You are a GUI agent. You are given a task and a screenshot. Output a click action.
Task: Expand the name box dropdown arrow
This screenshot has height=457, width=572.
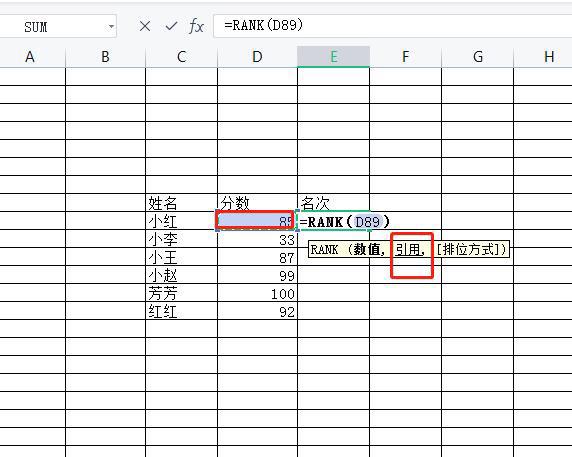[111, 27]
